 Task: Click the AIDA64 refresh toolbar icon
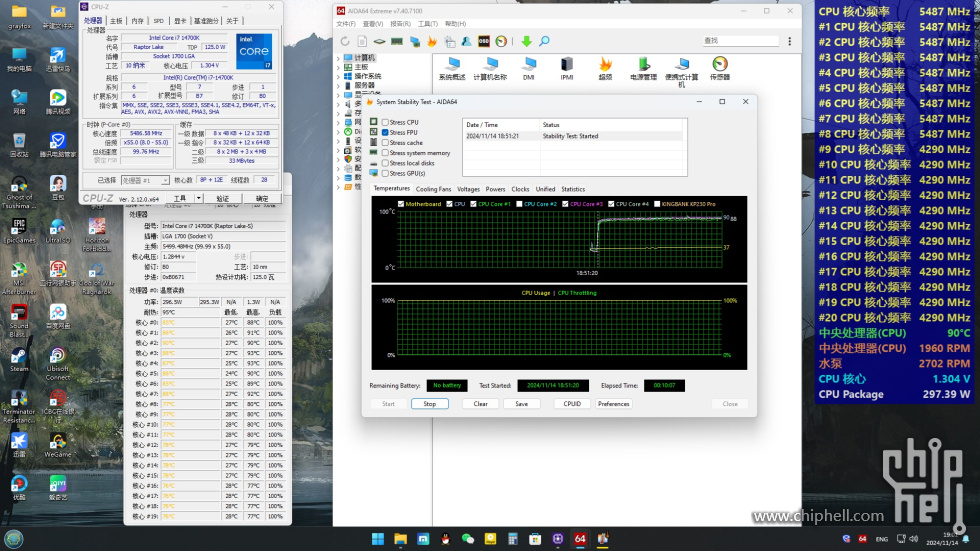coord(344,41)
